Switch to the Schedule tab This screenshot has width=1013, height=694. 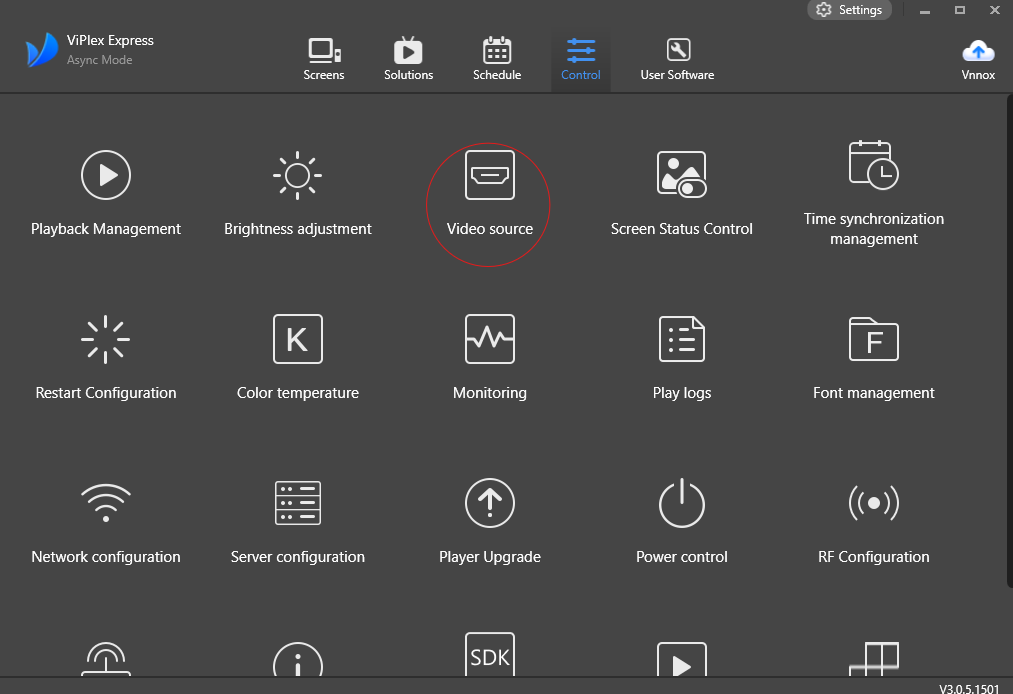coord(497,59)
